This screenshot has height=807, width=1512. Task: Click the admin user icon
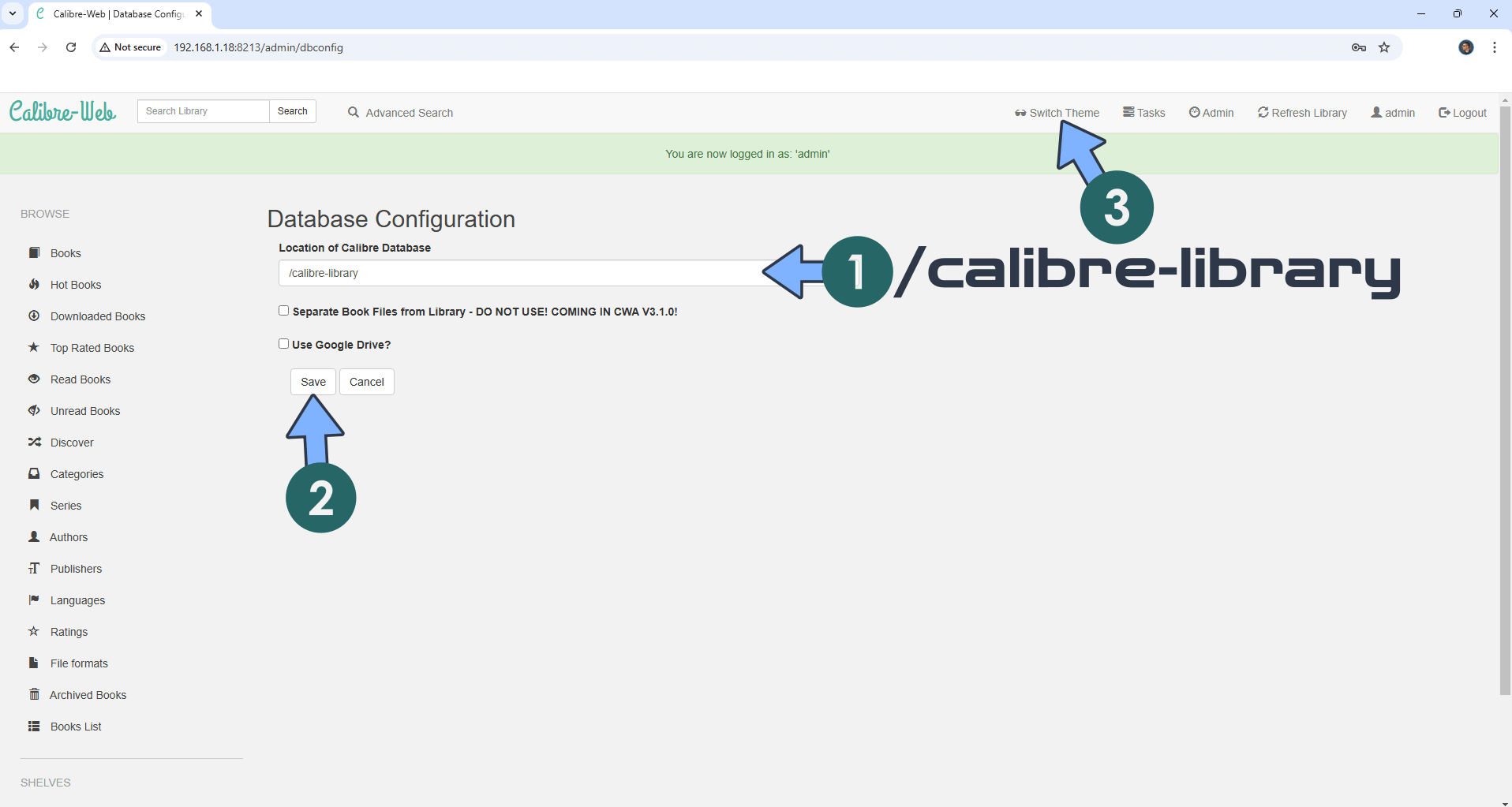pos(1376,112)
